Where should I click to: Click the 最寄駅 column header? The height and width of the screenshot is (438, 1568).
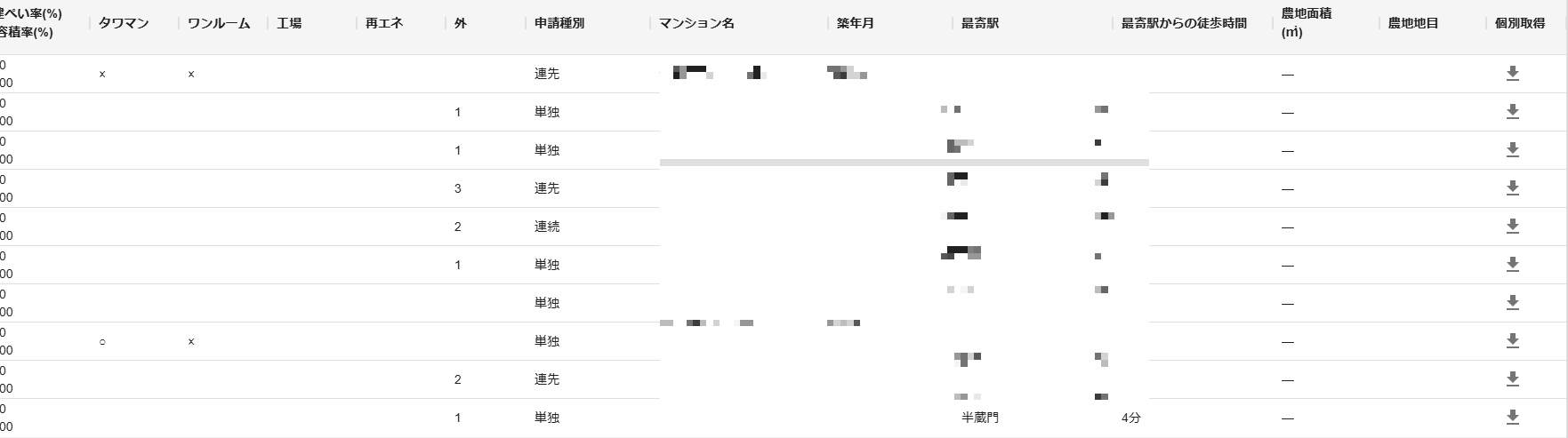click(979, 23)
